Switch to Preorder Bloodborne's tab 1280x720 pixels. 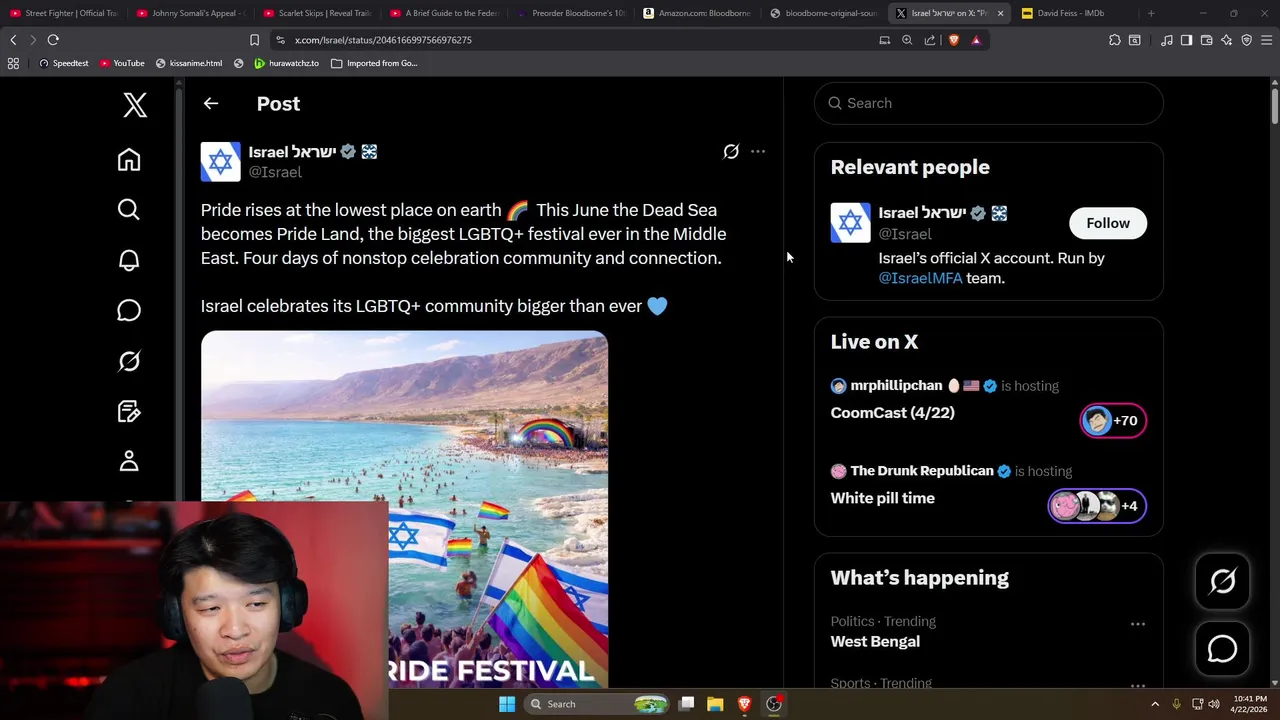coord(572,13)
